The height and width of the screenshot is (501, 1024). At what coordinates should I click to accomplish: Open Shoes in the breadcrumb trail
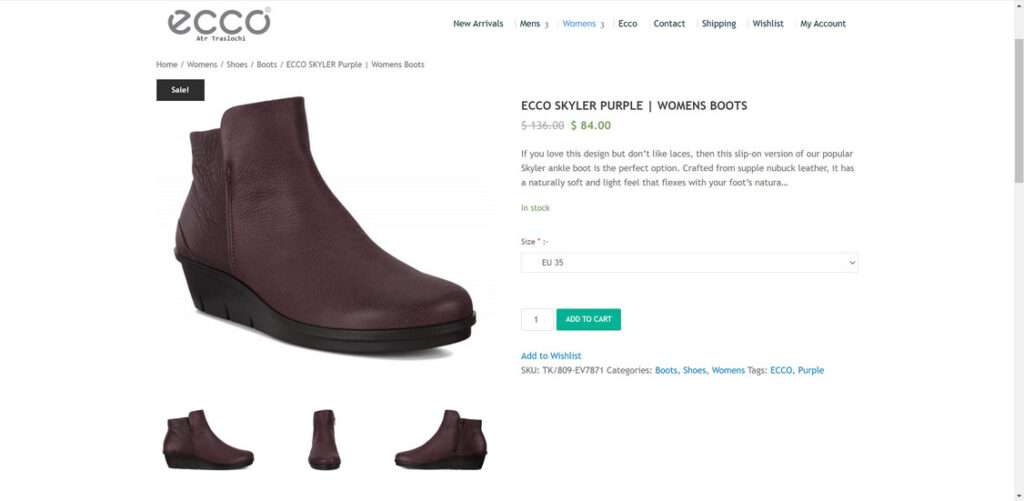[x=237, y=65]
